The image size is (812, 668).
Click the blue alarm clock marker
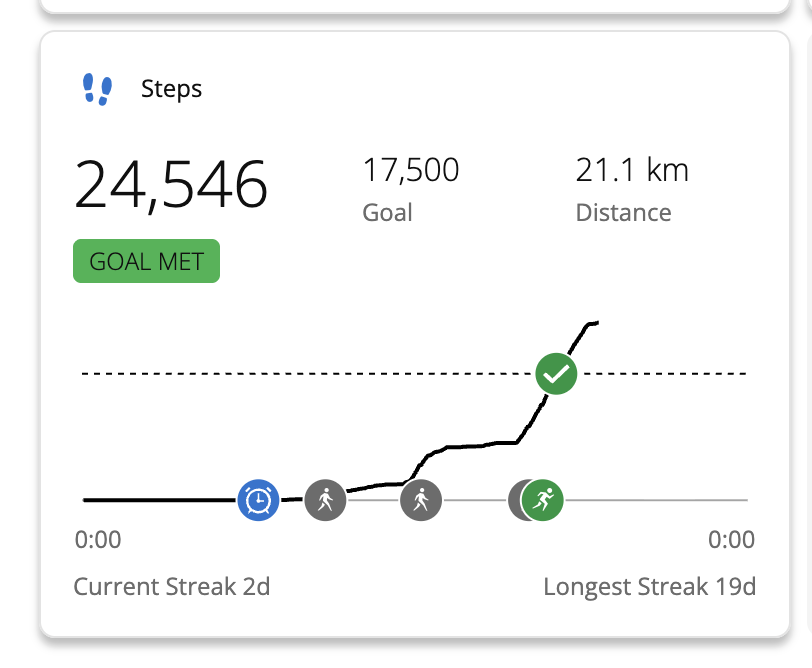[x=258, y=498]
